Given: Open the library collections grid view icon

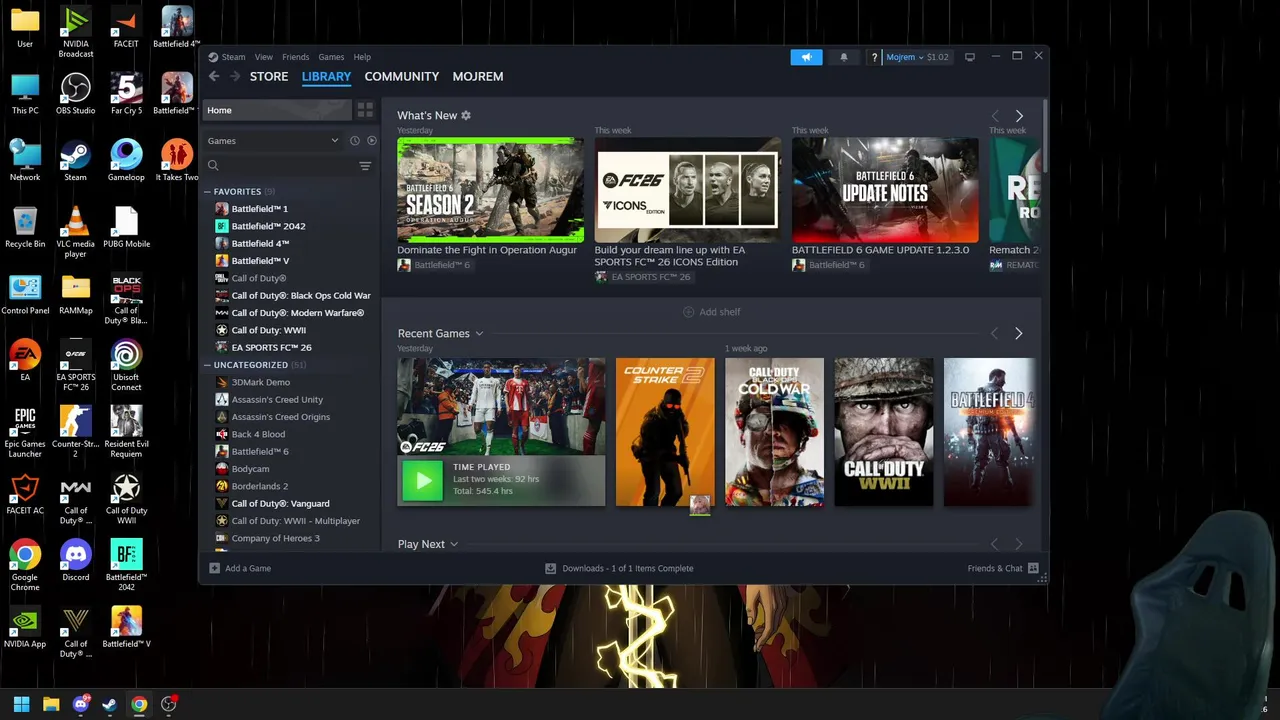Looking at the screenshot, I should [365, 110].
